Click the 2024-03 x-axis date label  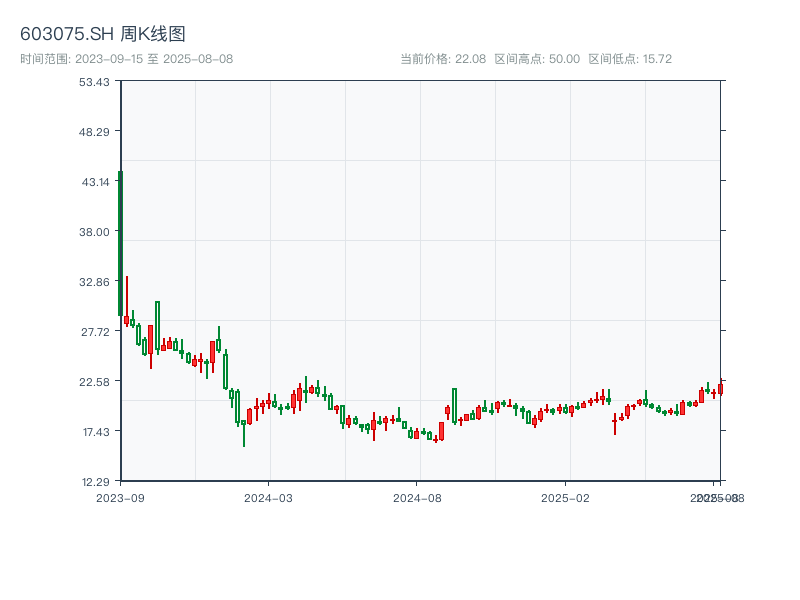point(269,497)
